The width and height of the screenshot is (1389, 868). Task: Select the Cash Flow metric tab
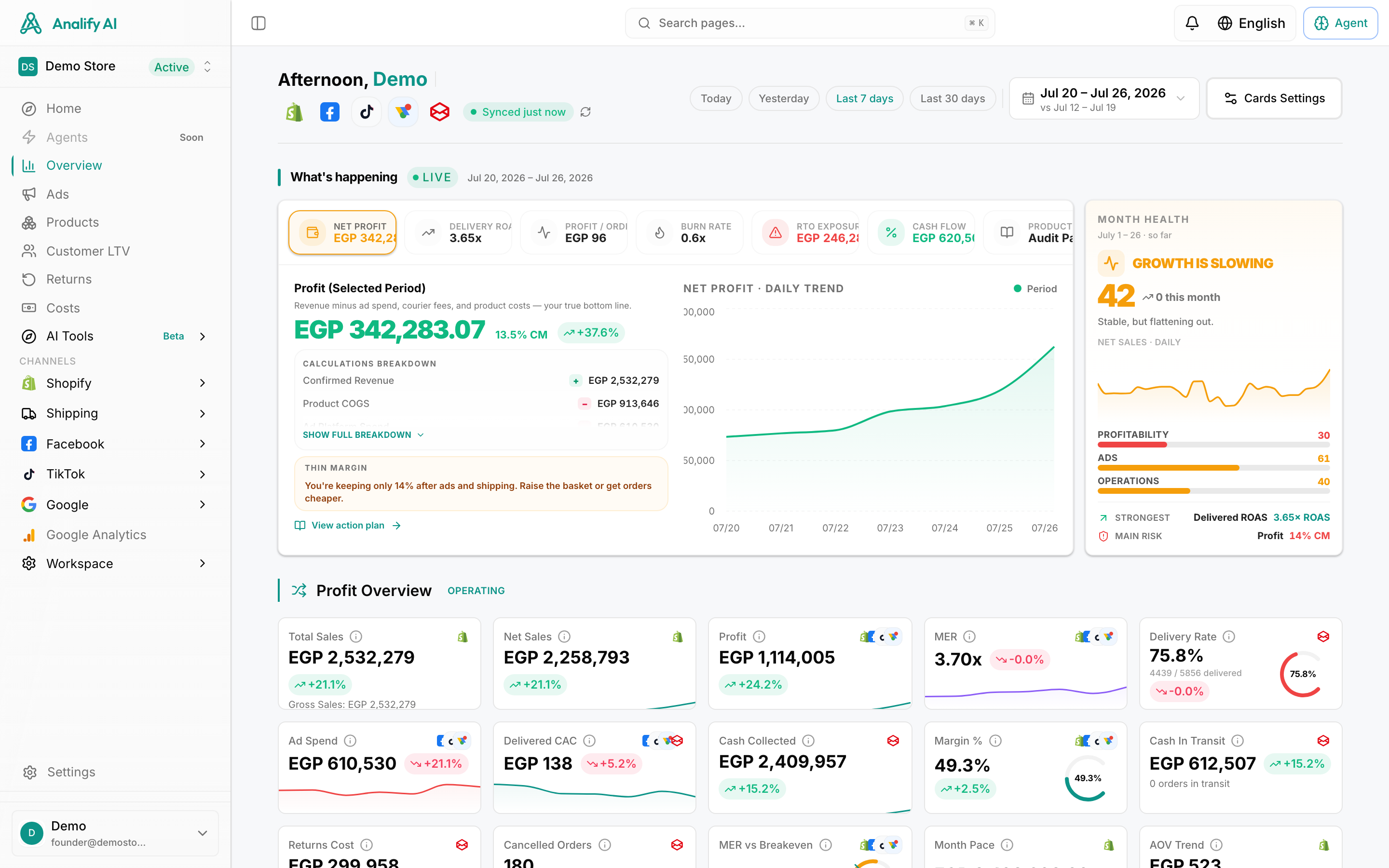921,232
